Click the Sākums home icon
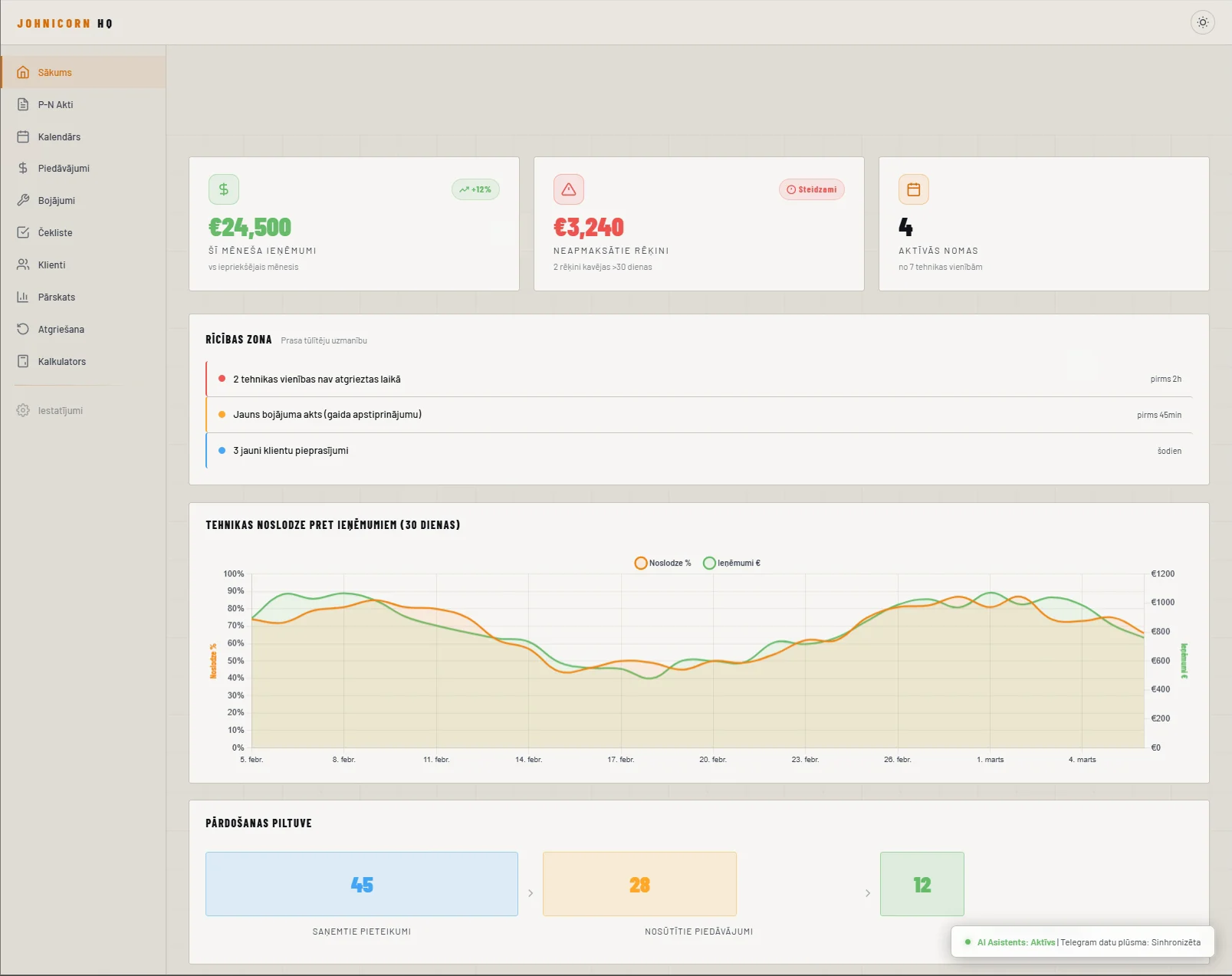Image resolution: width=1232 pixels, height=976 pixels. click(23, 72)
